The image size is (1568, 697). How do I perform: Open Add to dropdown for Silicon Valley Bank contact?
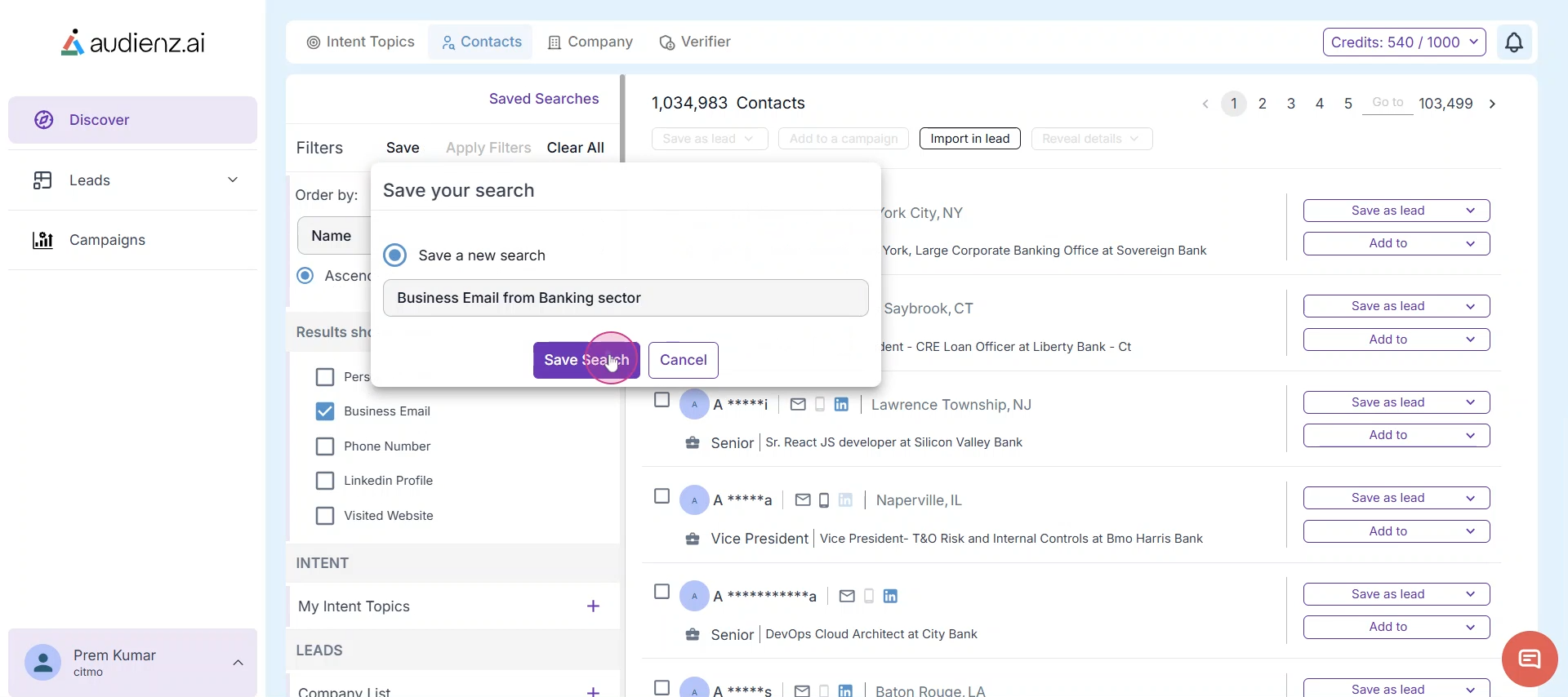[1396, 435]
